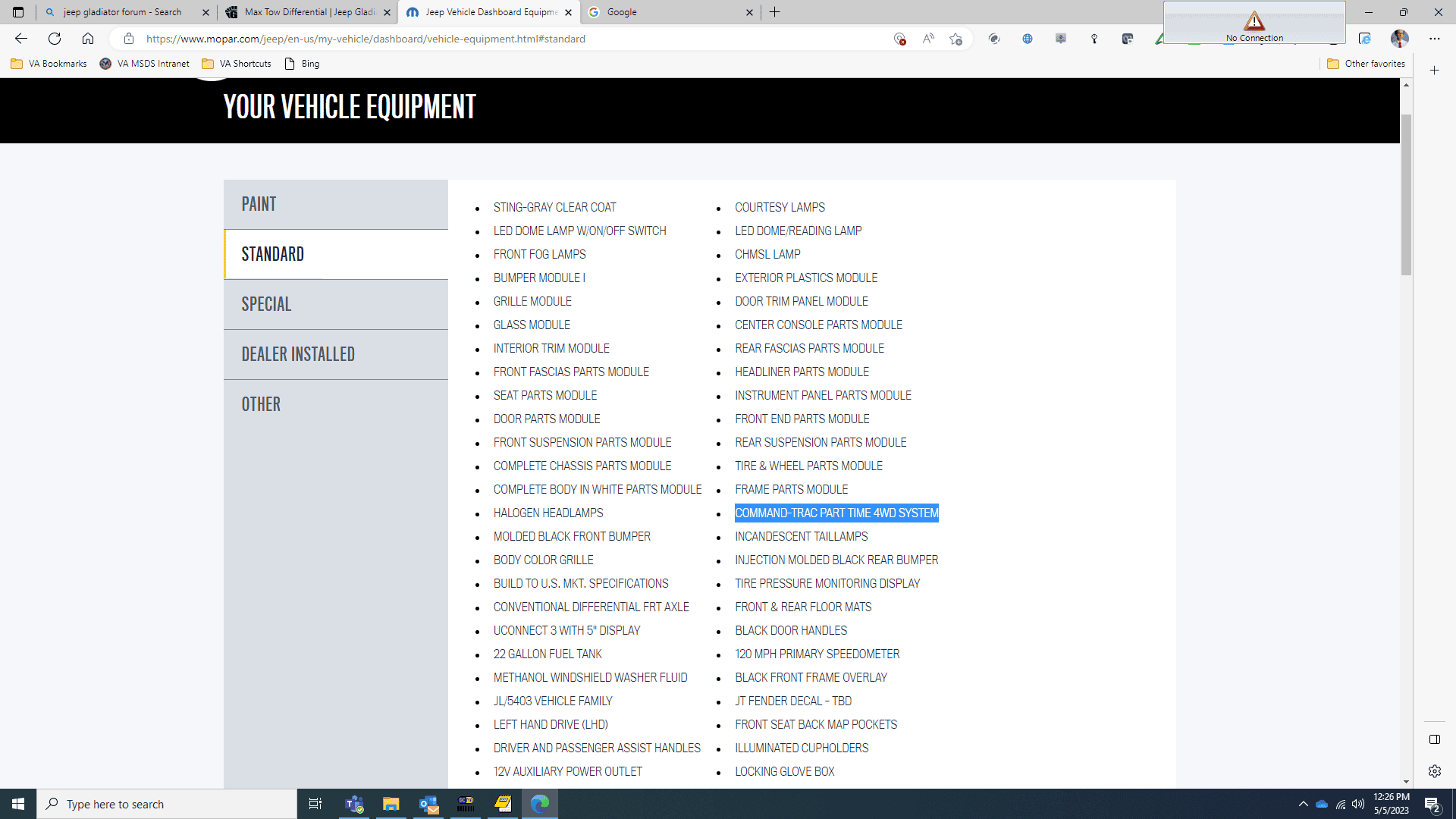Viewport: 1456px width, 819px height.
Task: Open sidebar settings gear icon
Action: (1435, 771)
